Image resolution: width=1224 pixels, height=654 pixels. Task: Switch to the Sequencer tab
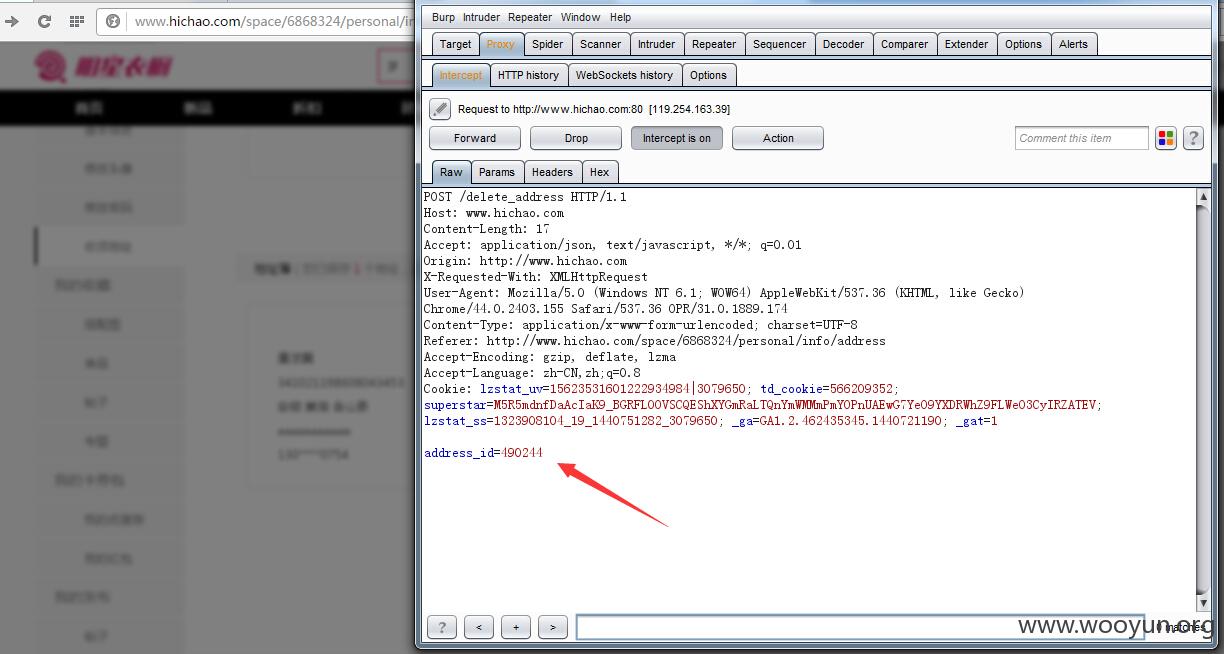tap(779, 44)
